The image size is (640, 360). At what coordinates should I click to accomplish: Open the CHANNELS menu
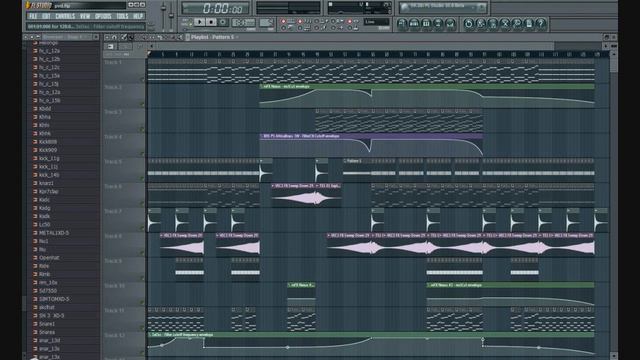point(65,16)
